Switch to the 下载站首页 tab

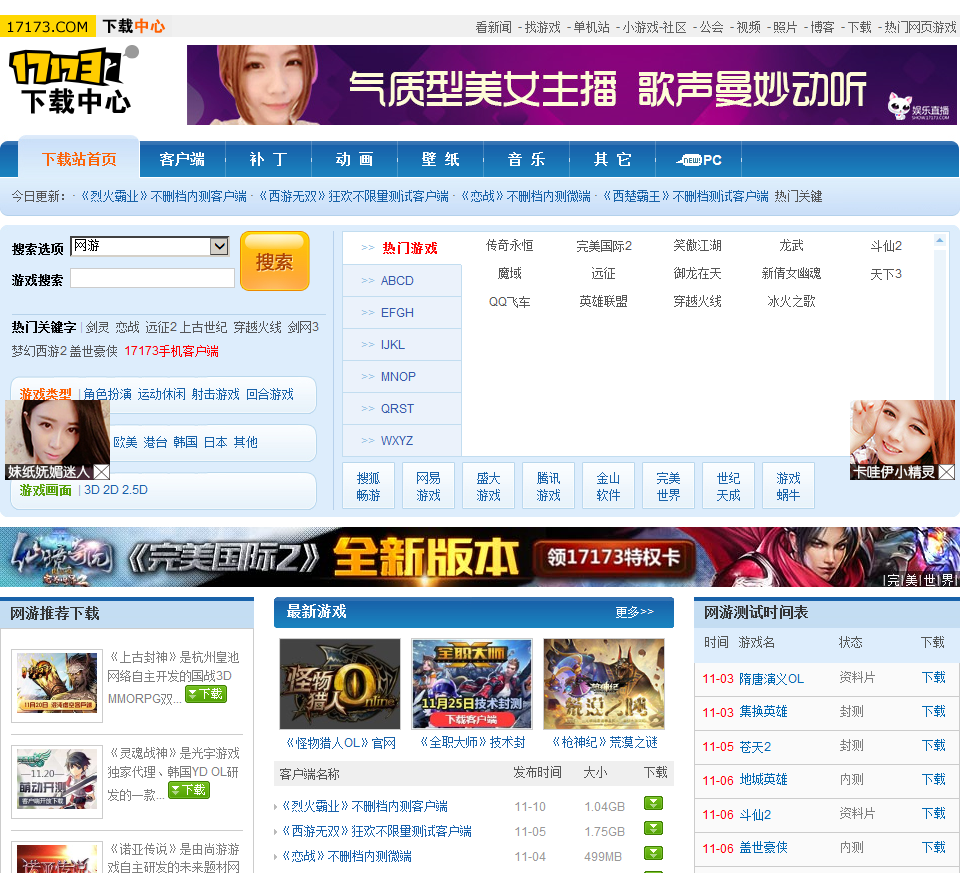coord(79,159)
